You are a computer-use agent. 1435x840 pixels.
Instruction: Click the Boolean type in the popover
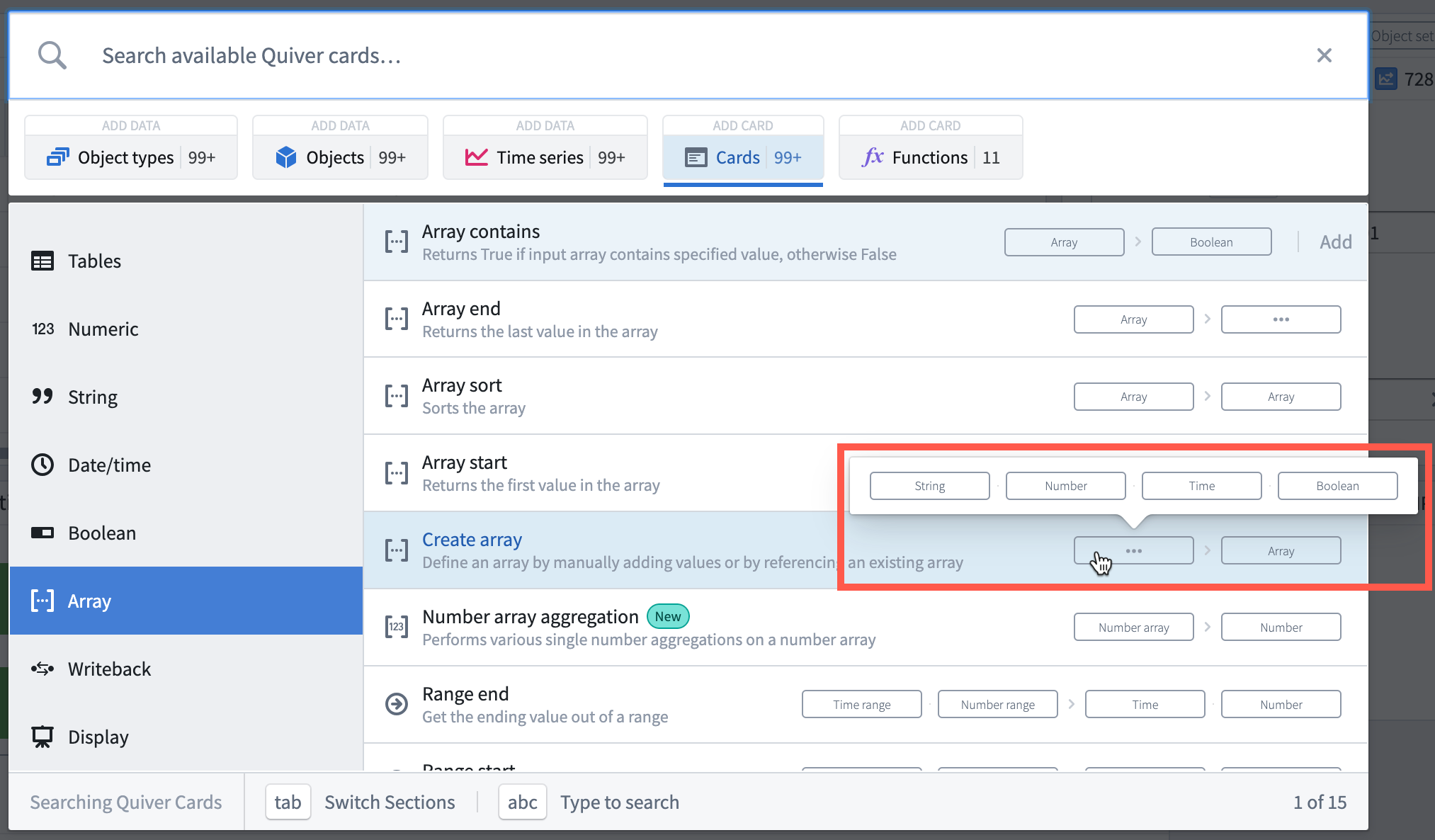pos(1337,486)
